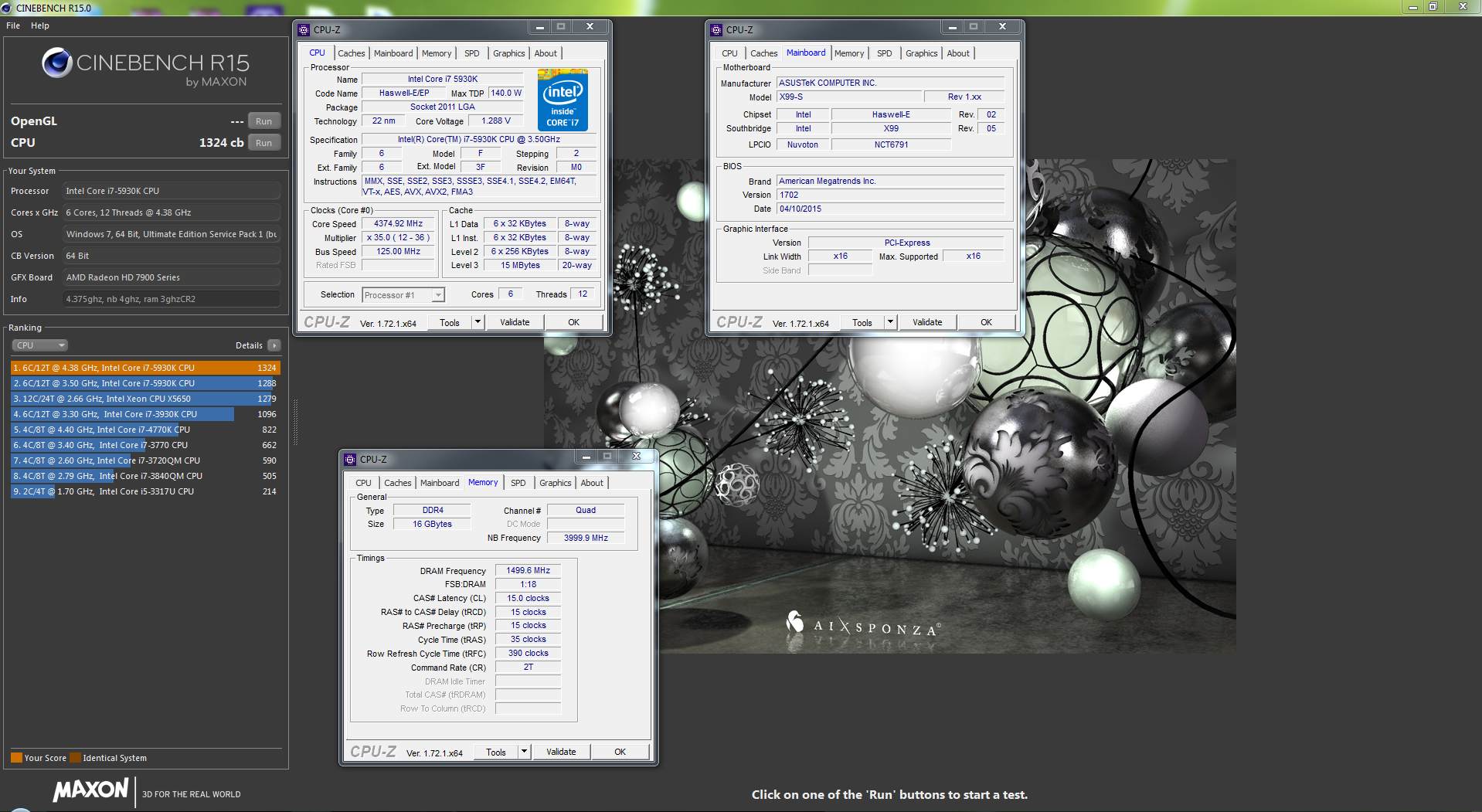
Task: Click the Intel Core i7 logo image
Action: [x=563, y=100]
